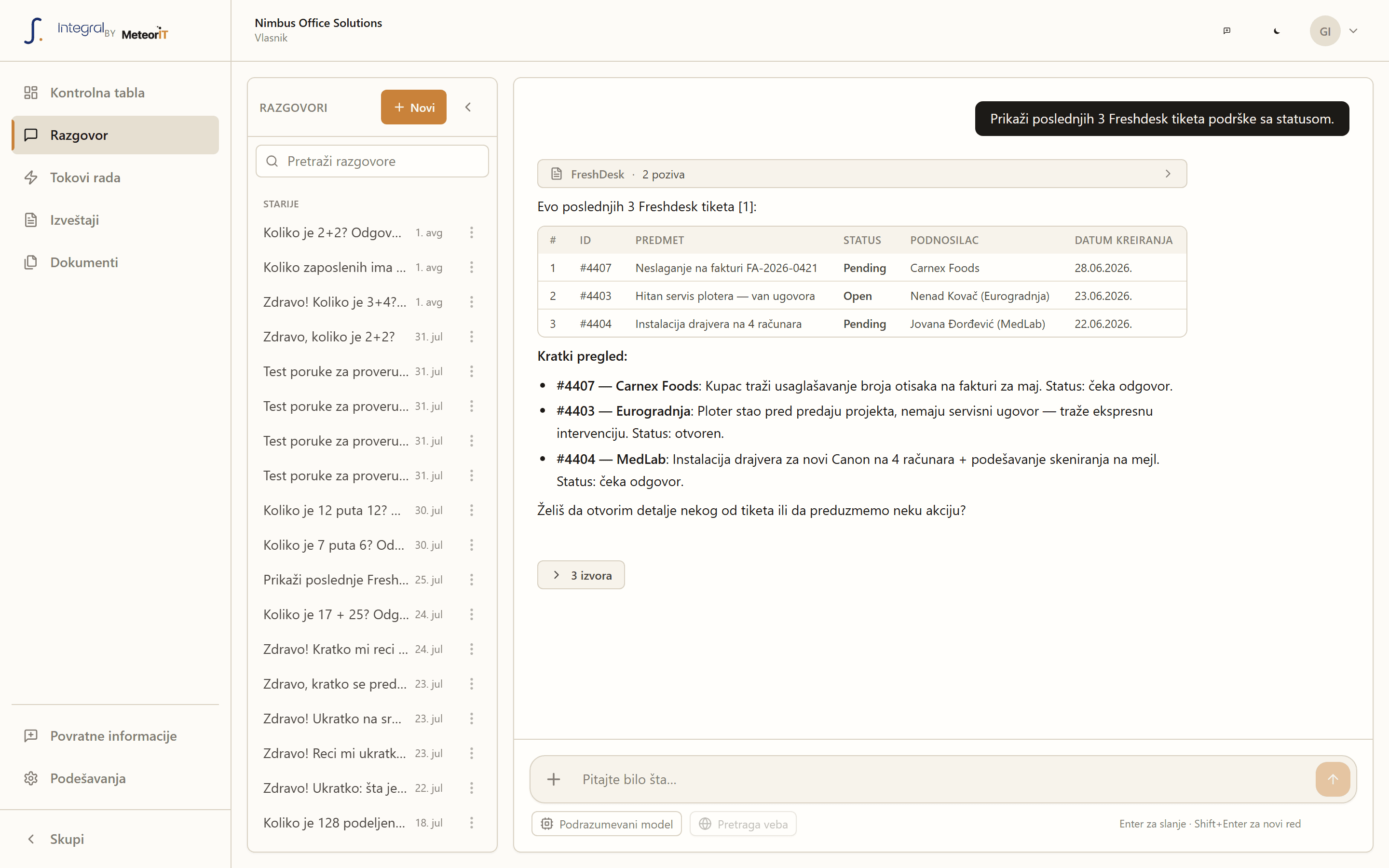Open Povratne informacije
The image size is (1389, 868).
coord(115,736)
